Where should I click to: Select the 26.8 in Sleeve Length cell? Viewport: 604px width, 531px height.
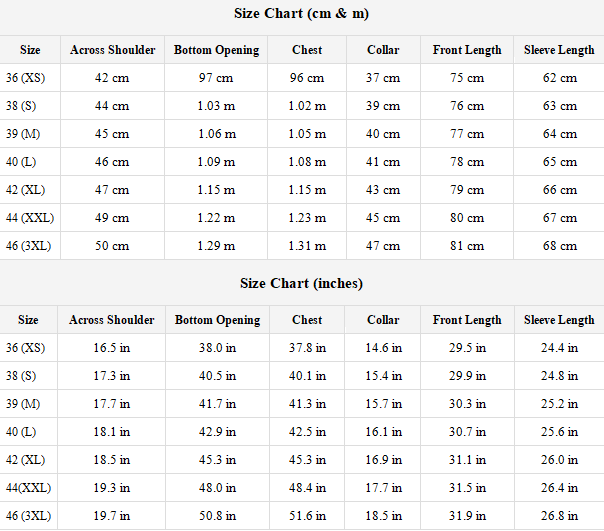(559, 516)
